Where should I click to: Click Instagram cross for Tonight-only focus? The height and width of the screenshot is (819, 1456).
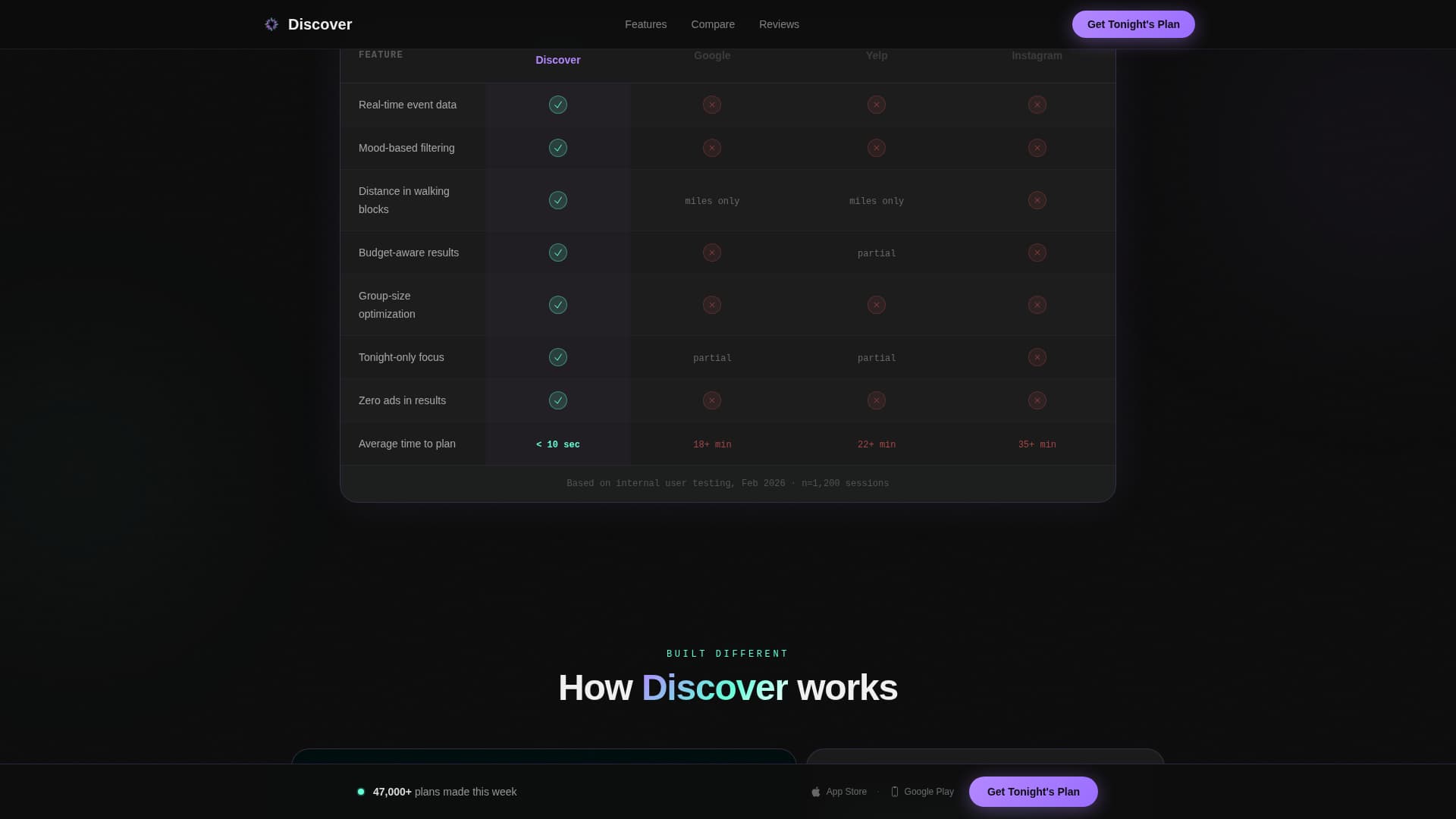1037,357
